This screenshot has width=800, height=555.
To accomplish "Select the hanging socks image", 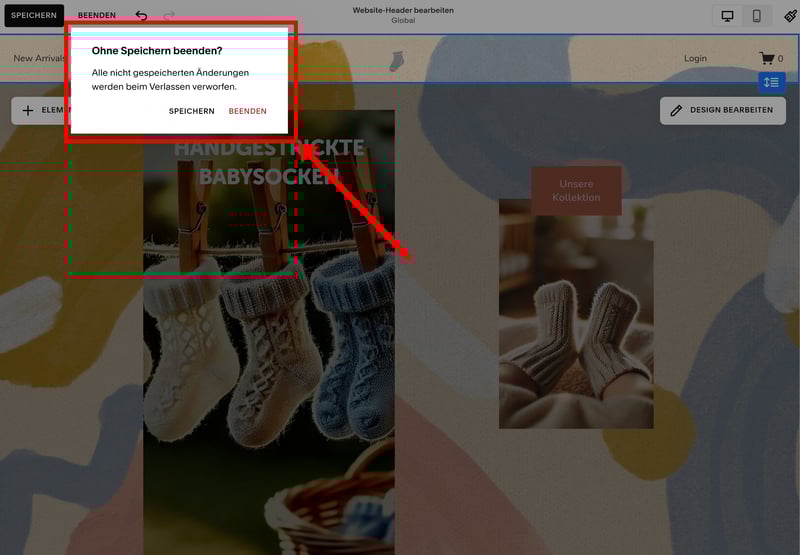I will coord(269,357).
